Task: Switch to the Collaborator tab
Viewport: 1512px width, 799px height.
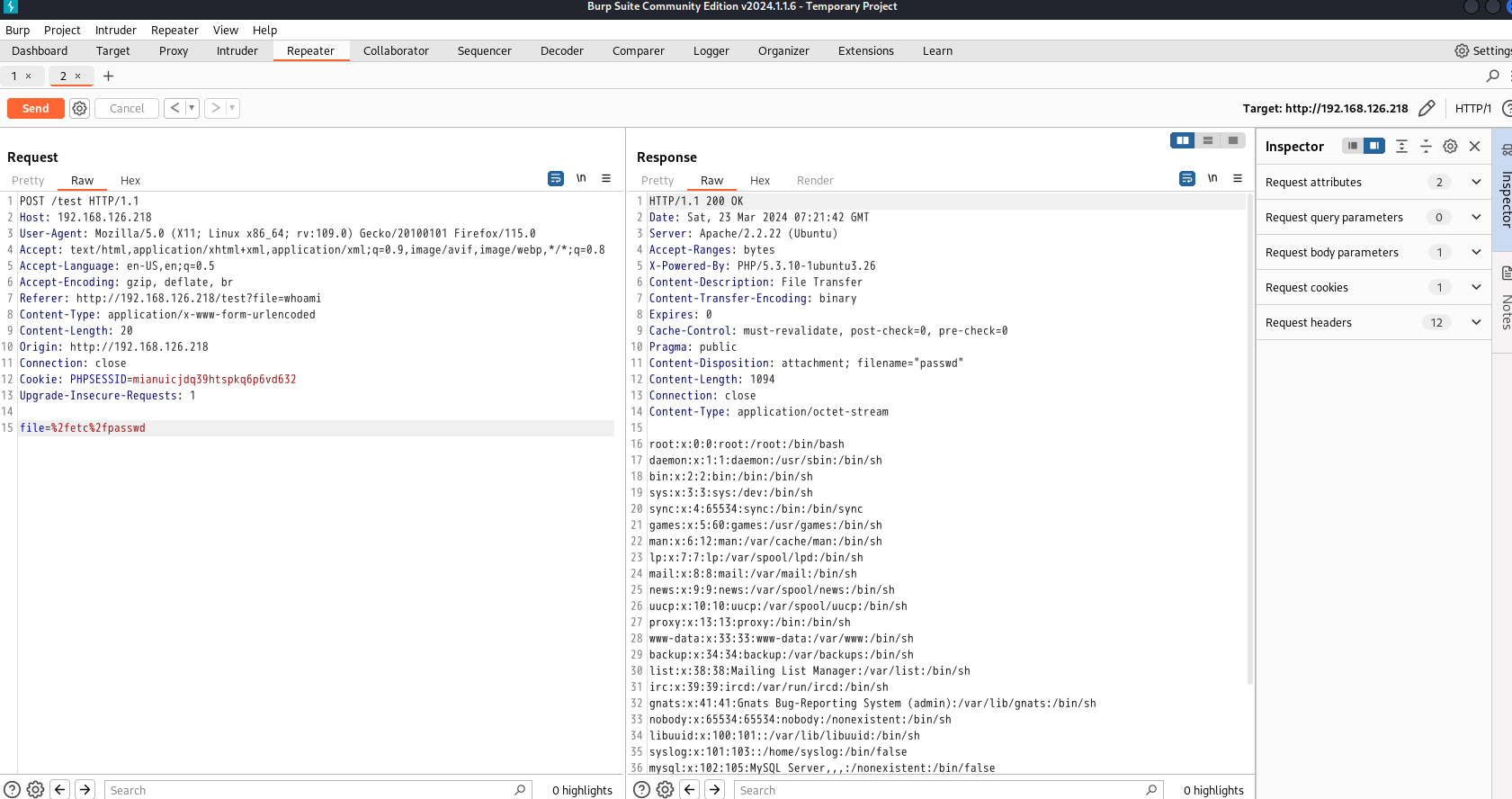Action: point(396,51)
